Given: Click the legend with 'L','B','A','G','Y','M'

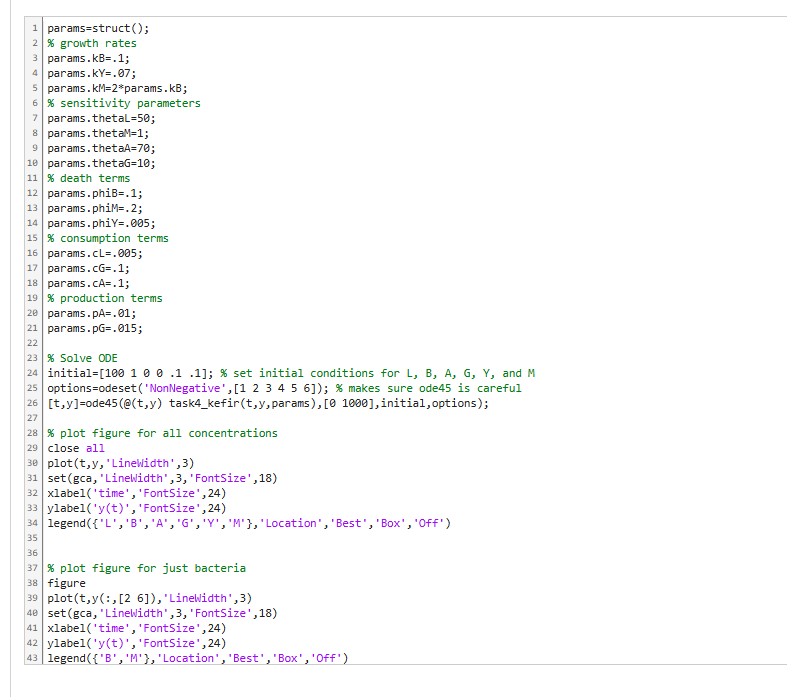Looking at the screenshot, I should point(249,523).
